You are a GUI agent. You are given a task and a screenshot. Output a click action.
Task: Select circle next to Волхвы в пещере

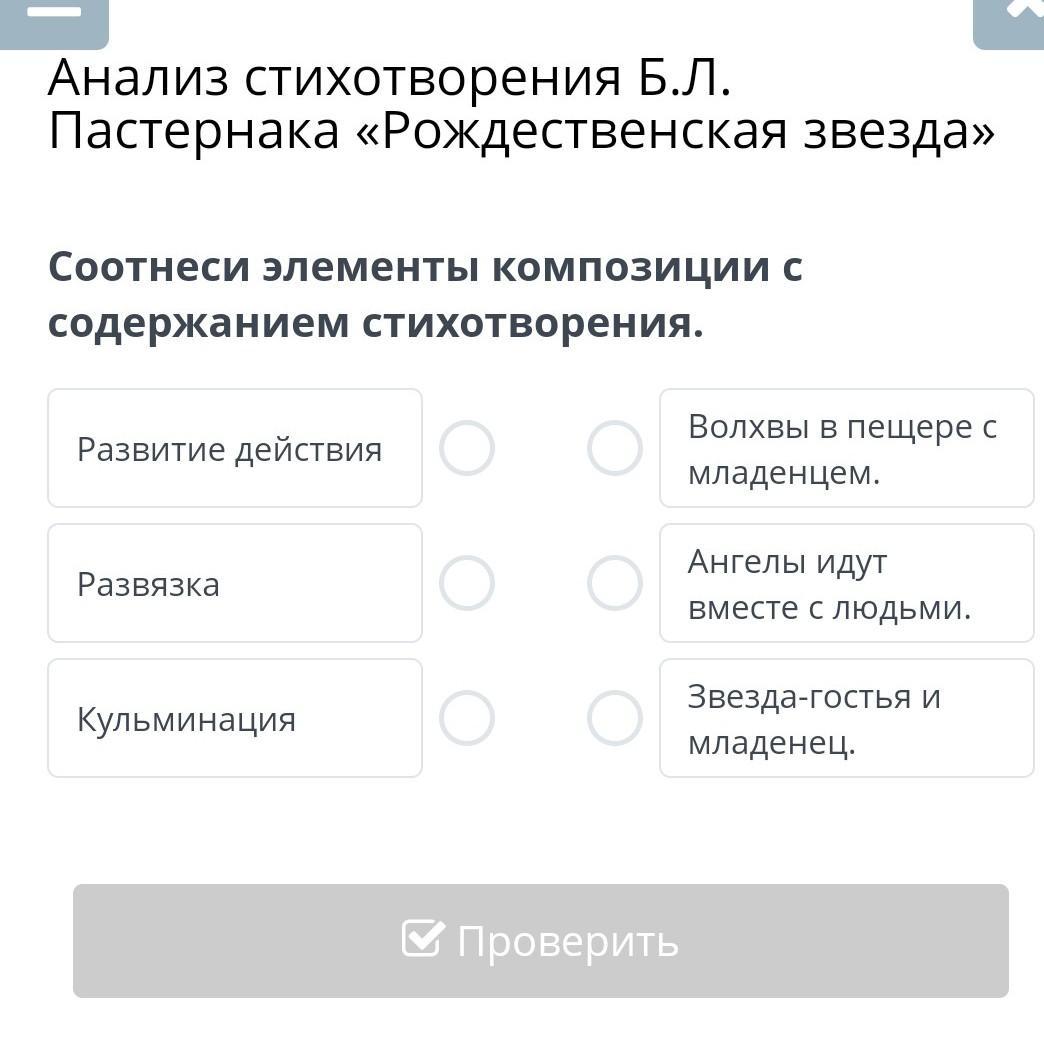[615, 448]
